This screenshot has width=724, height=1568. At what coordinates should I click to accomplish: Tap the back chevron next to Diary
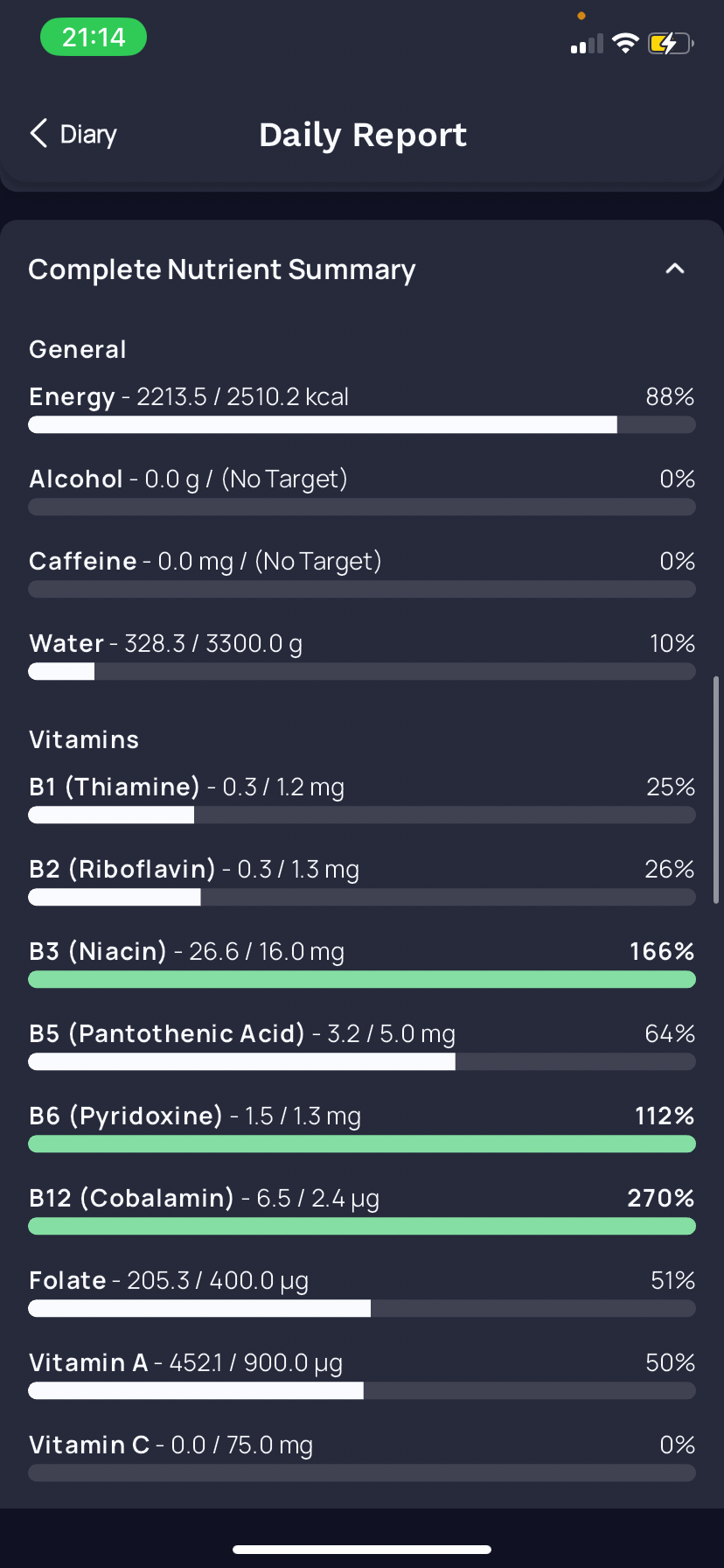coord(38,134)
